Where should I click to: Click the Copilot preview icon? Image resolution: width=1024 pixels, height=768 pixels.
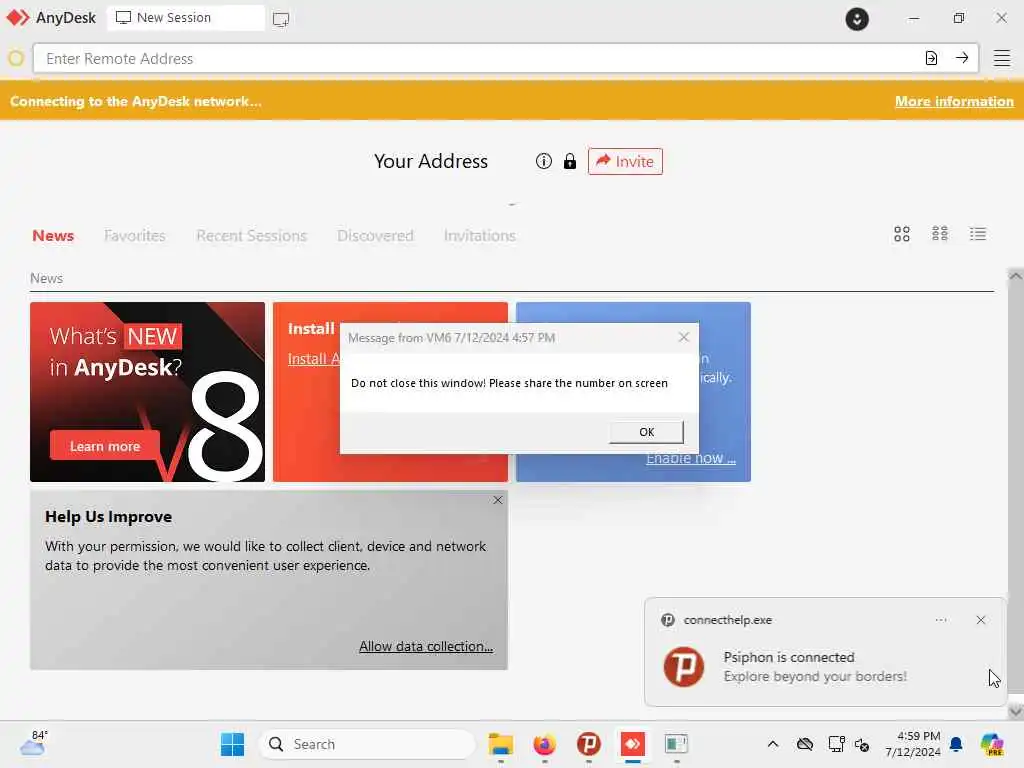(991, 744)
